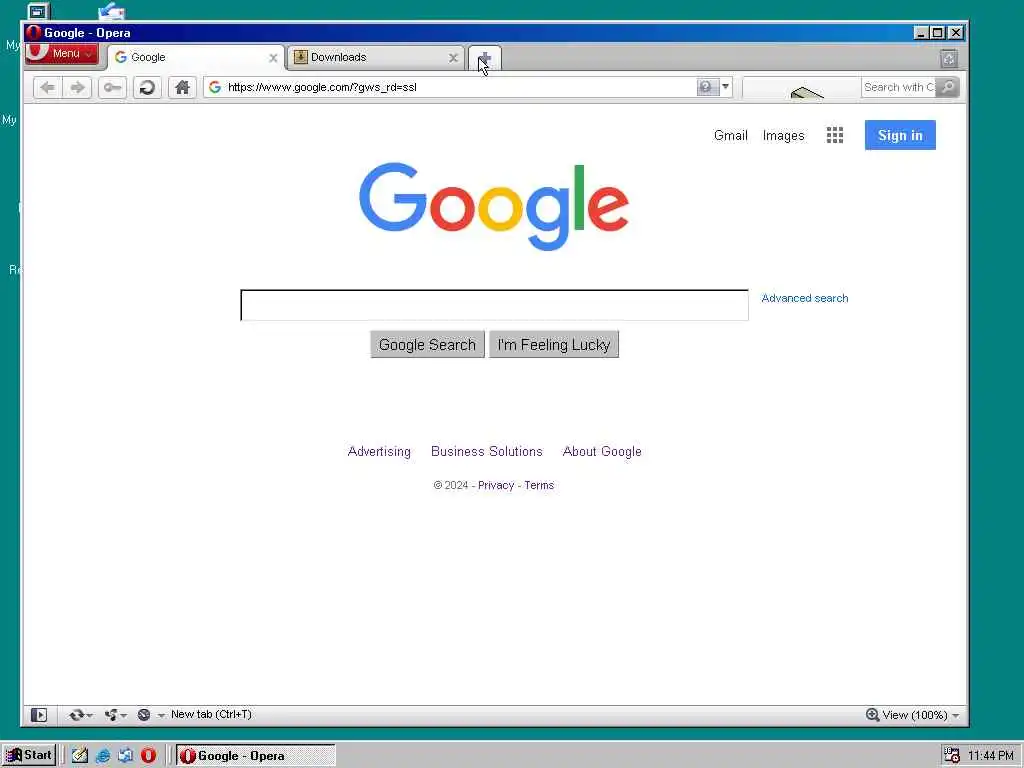Add a new tab with plus button
Viewport: 1024px width, 768px height.
(x=485, y=58)
